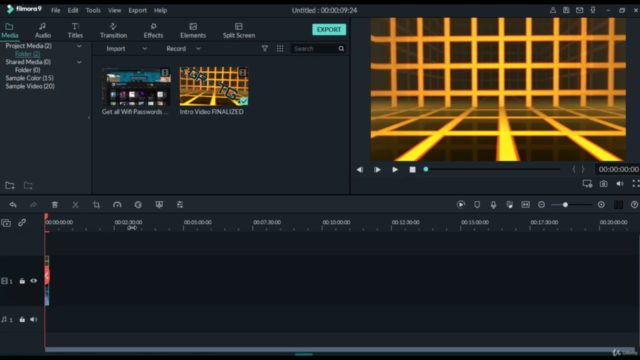Hide video track 1 with the eye
Screen dimensions: 640x360
33,281
